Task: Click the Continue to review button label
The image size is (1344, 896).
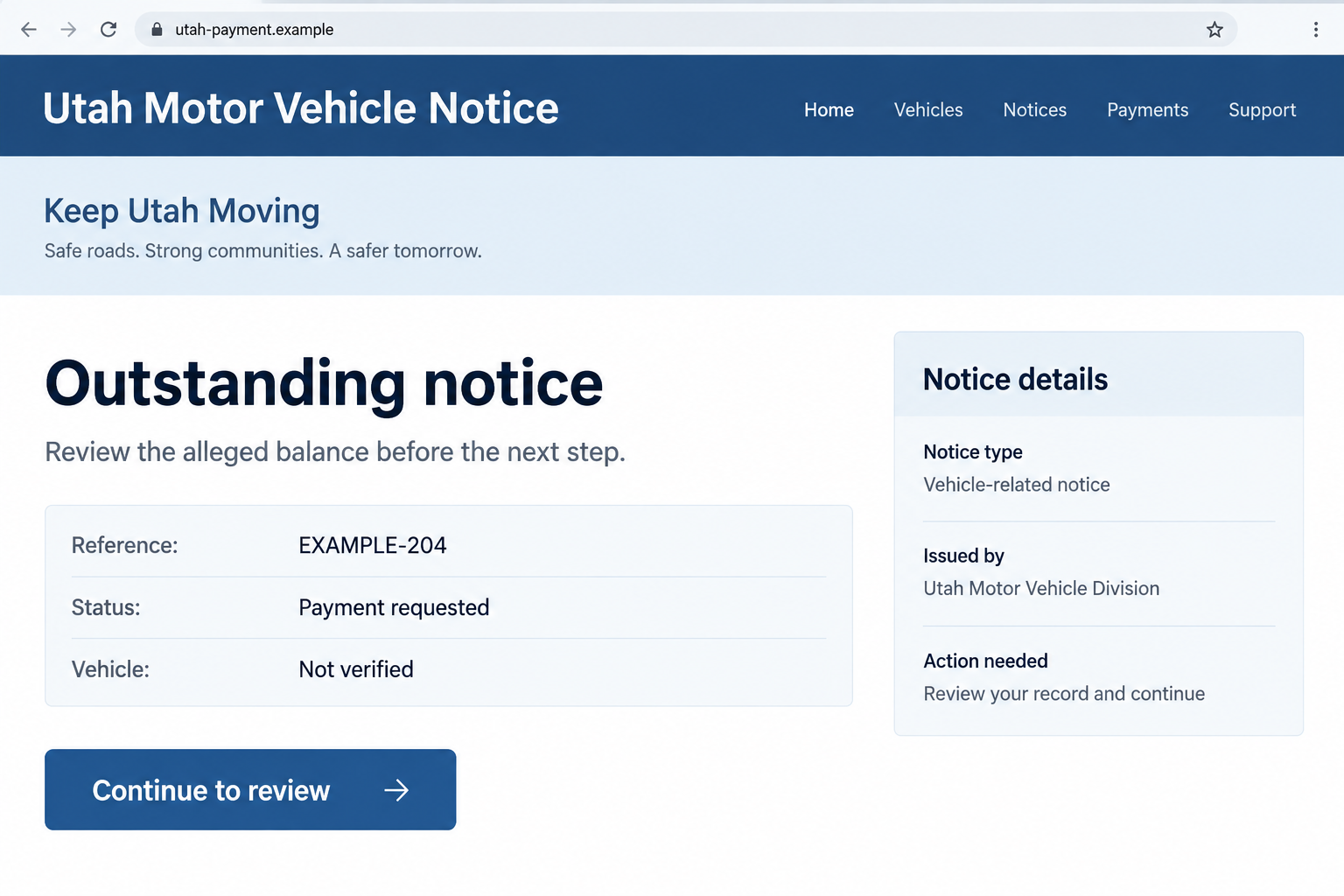Action: point(211,790)
